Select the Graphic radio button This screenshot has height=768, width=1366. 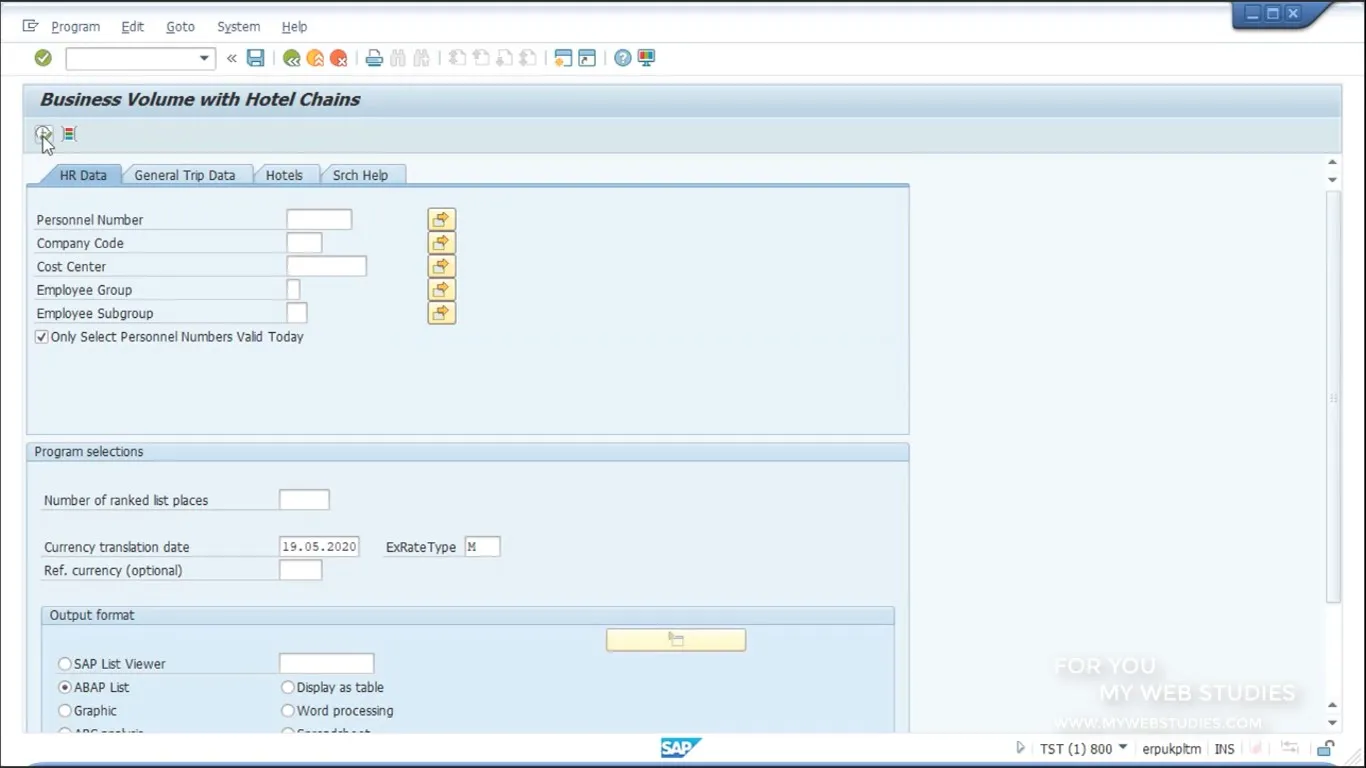pyautogui.click(x=65, y=711)
